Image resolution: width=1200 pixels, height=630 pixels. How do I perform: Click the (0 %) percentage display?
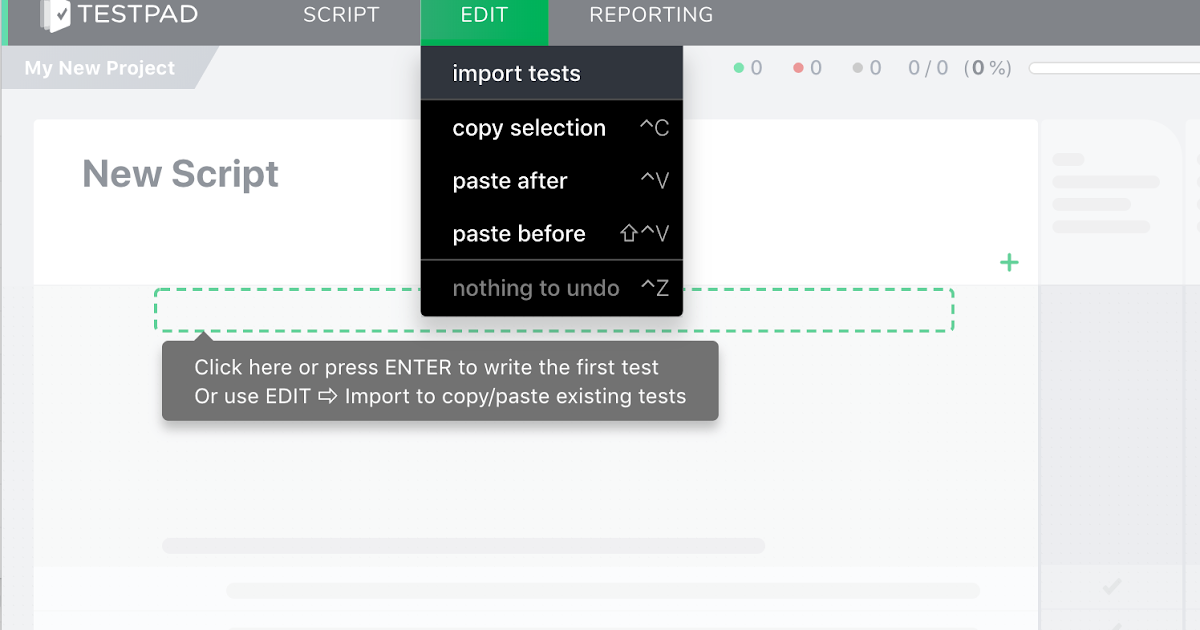coord(988,68)
